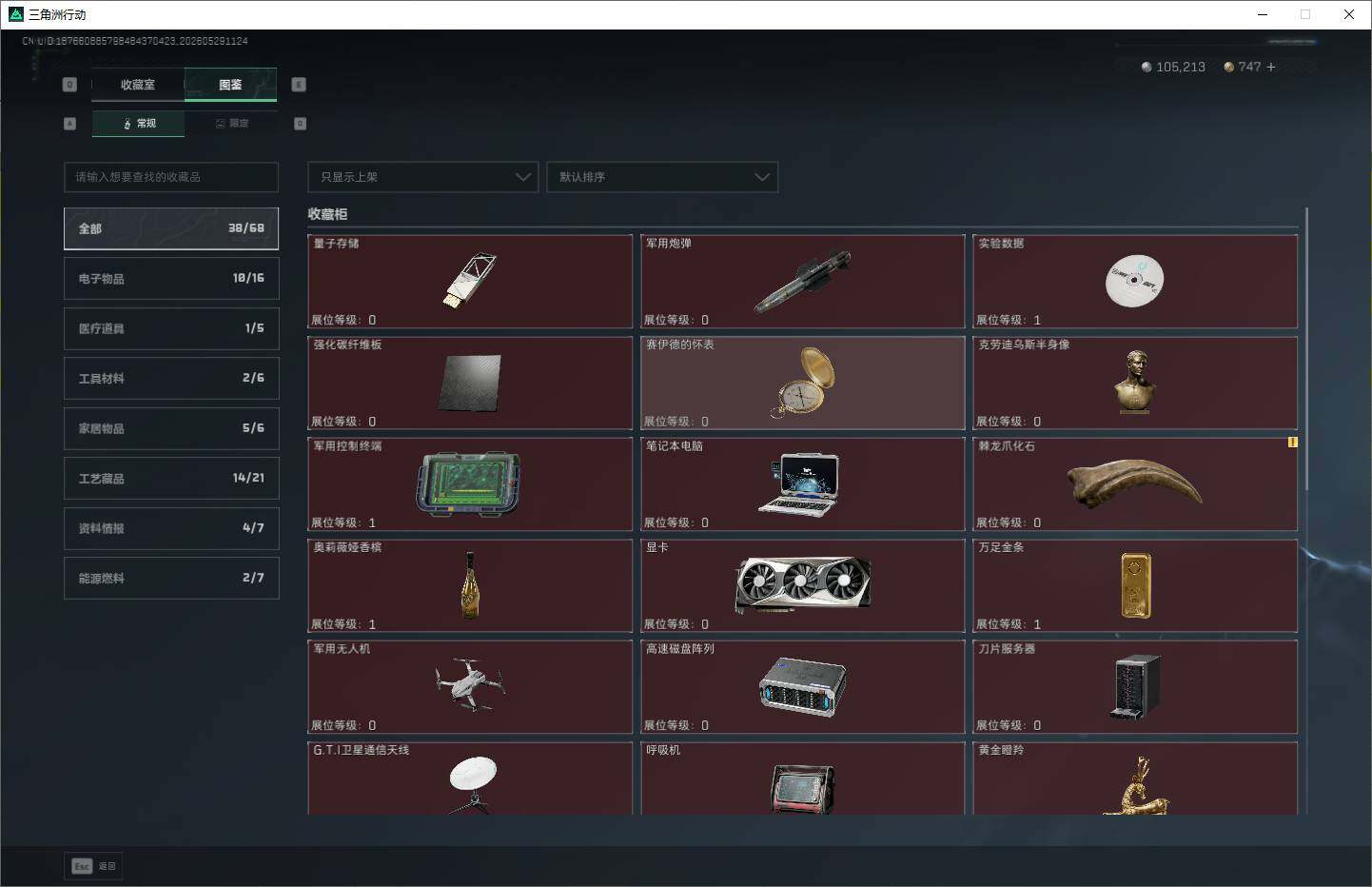The width and height of the screenshot is (1372, 887).
Task: Click the 高速磁盘阵列 icon
Action: (803, 686)
